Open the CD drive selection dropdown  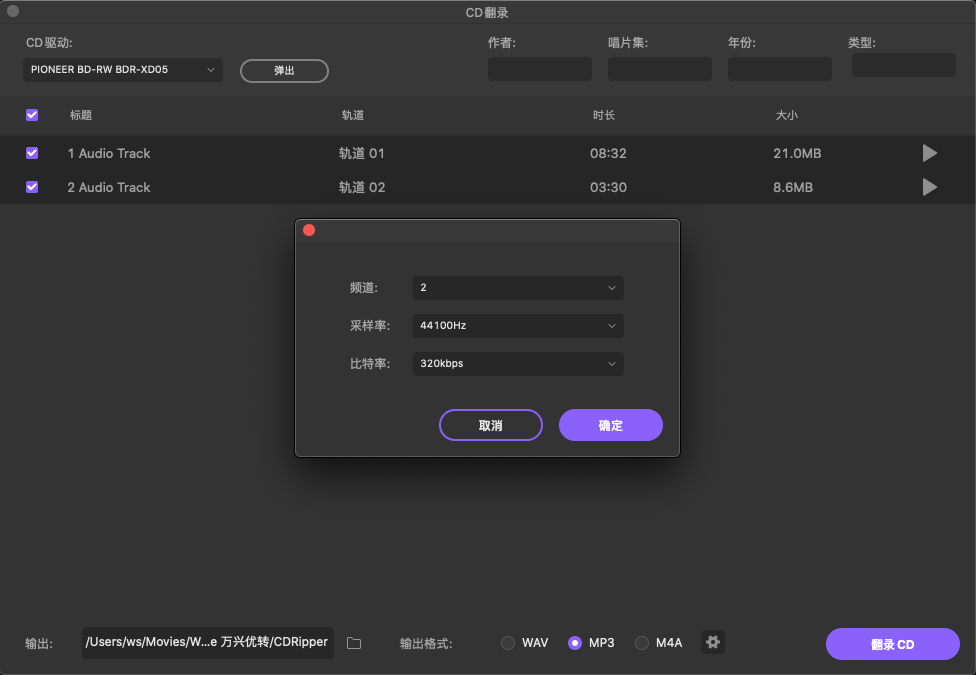click(122, 70)
